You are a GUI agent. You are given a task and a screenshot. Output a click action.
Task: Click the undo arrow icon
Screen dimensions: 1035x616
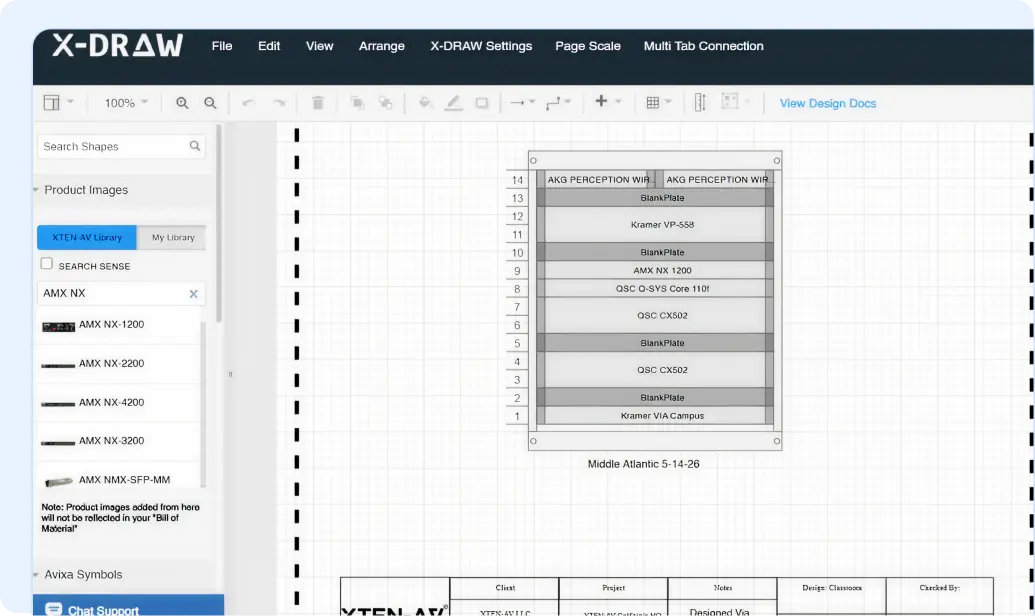[x=248, y=103]
